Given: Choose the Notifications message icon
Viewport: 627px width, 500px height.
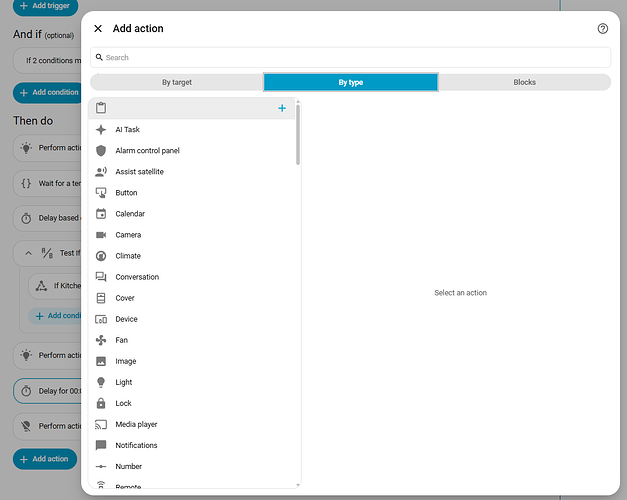Looking at the screenshot, I should click(101, 445).
